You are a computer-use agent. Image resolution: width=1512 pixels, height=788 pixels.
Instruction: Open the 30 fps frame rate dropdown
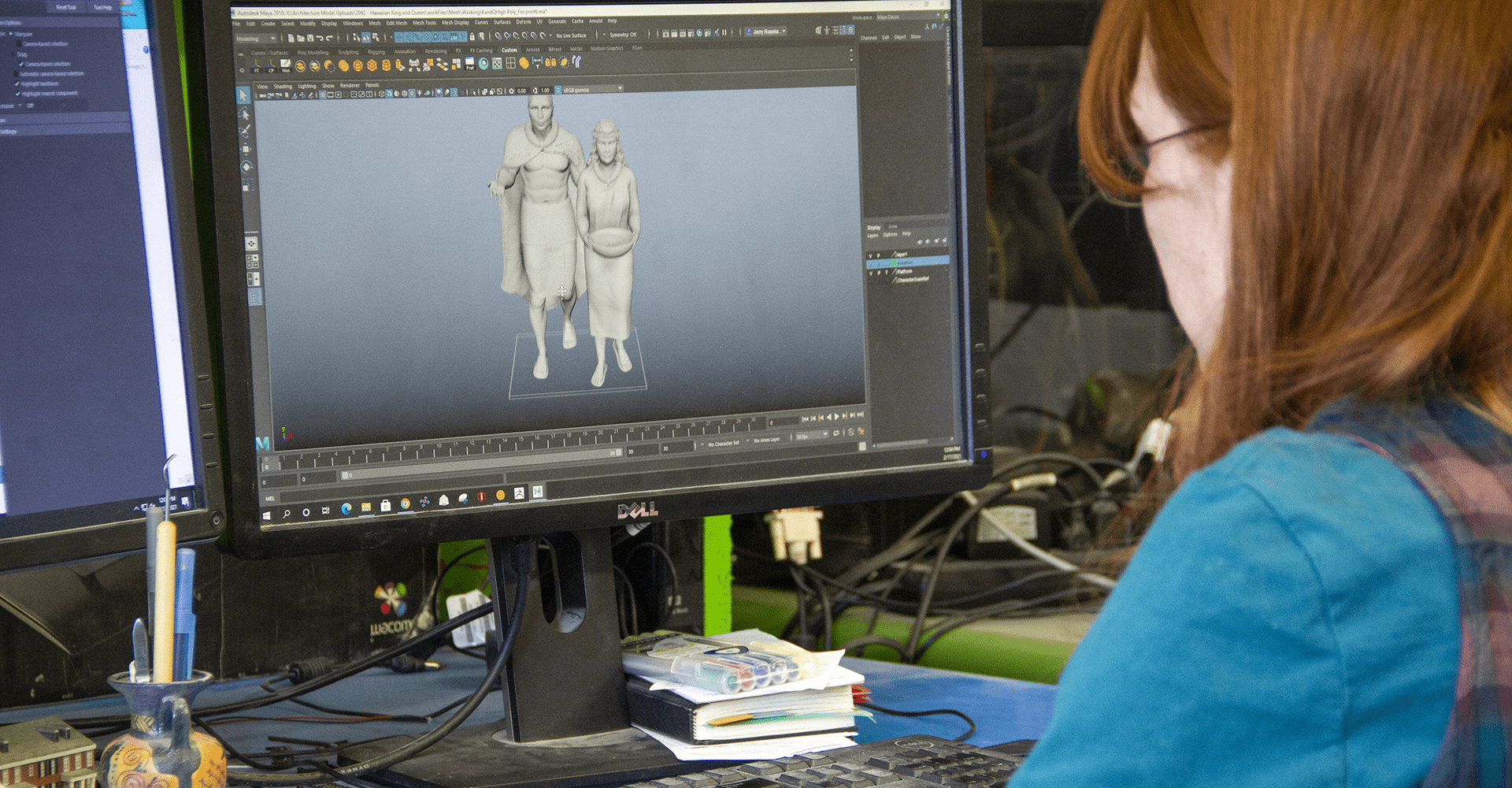[812, 437]
